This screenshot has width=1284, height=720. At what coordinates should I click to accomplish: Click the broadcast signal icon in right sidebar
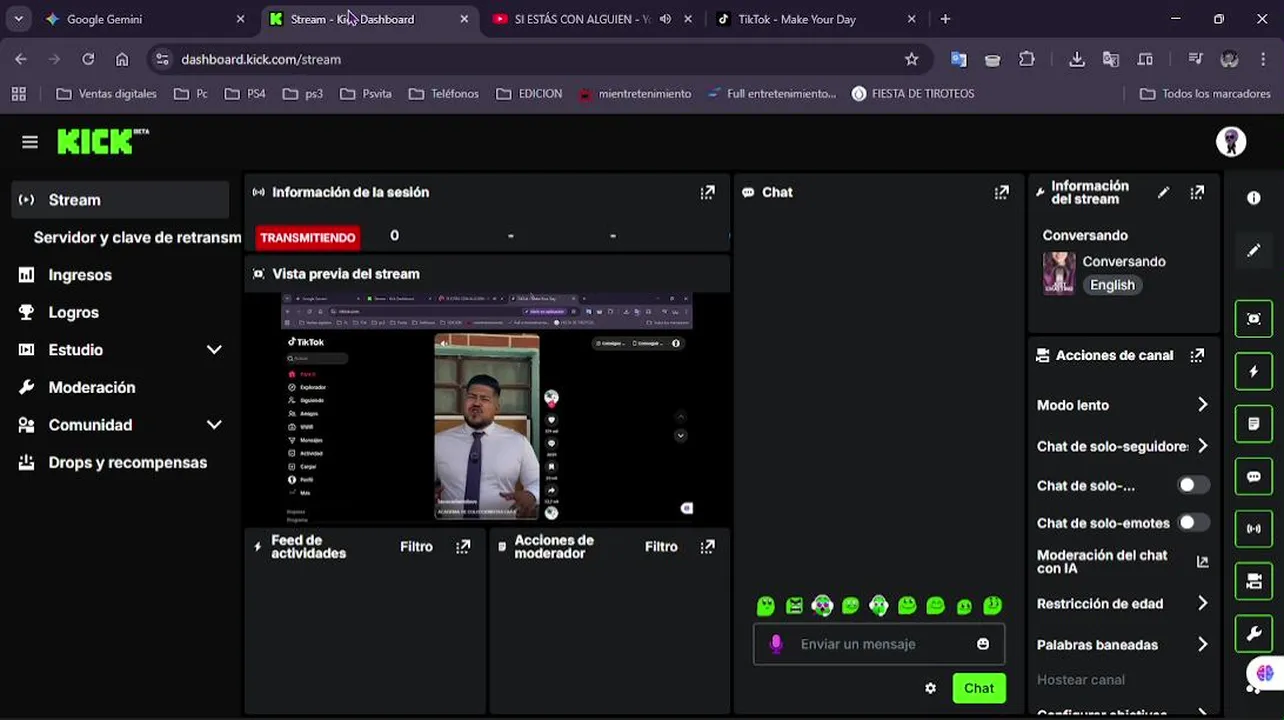click(x=1254, y=528)
